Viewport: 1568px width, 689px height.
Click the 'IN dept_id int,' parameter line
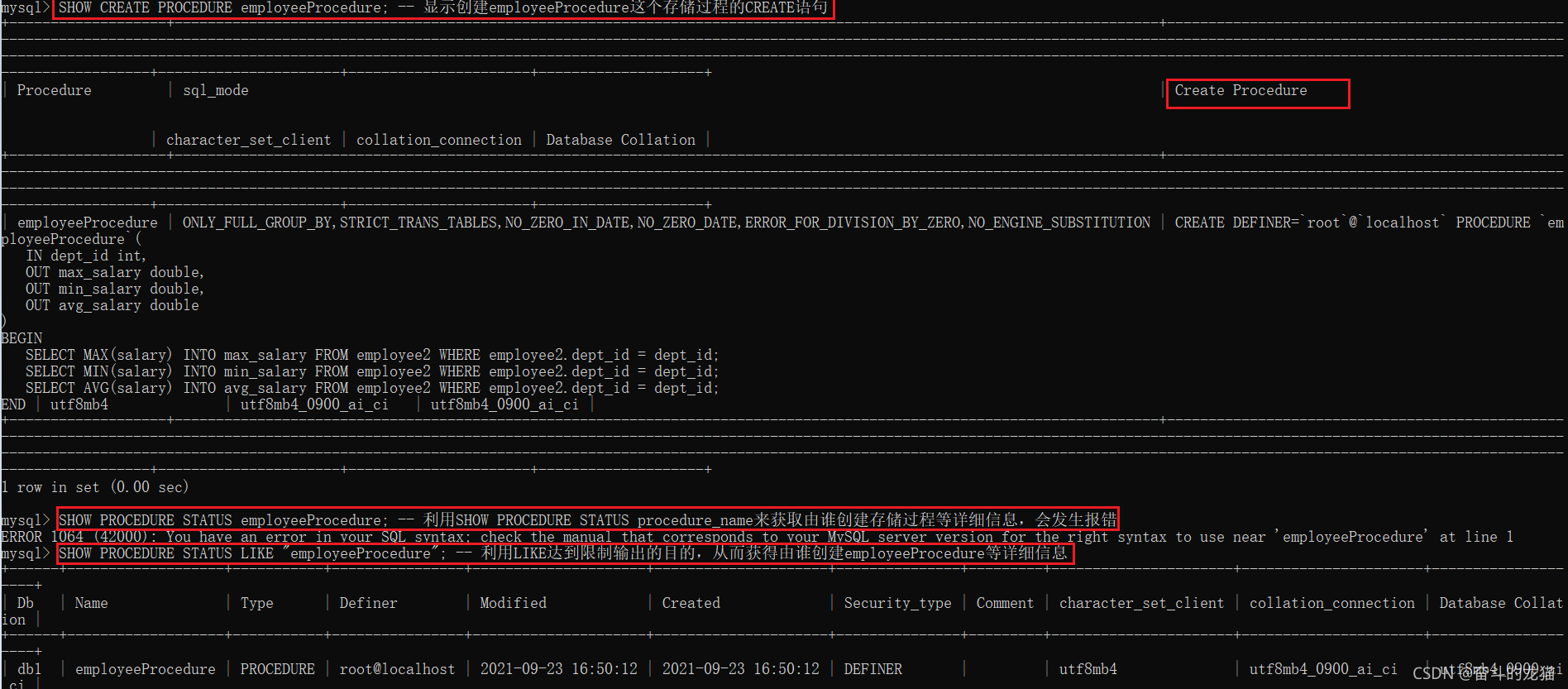click(x=86, y=256)
